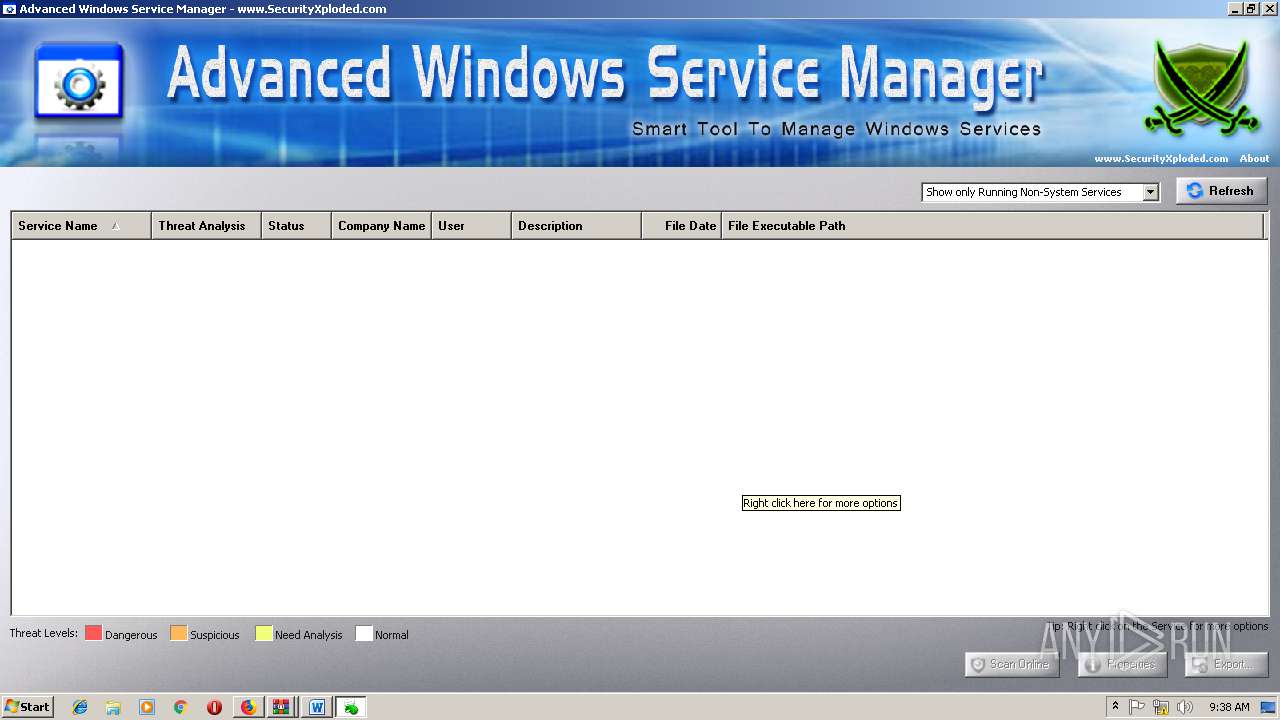Click the application title bar icon
The image size is (1280, 720).
(x=9, y=9)
